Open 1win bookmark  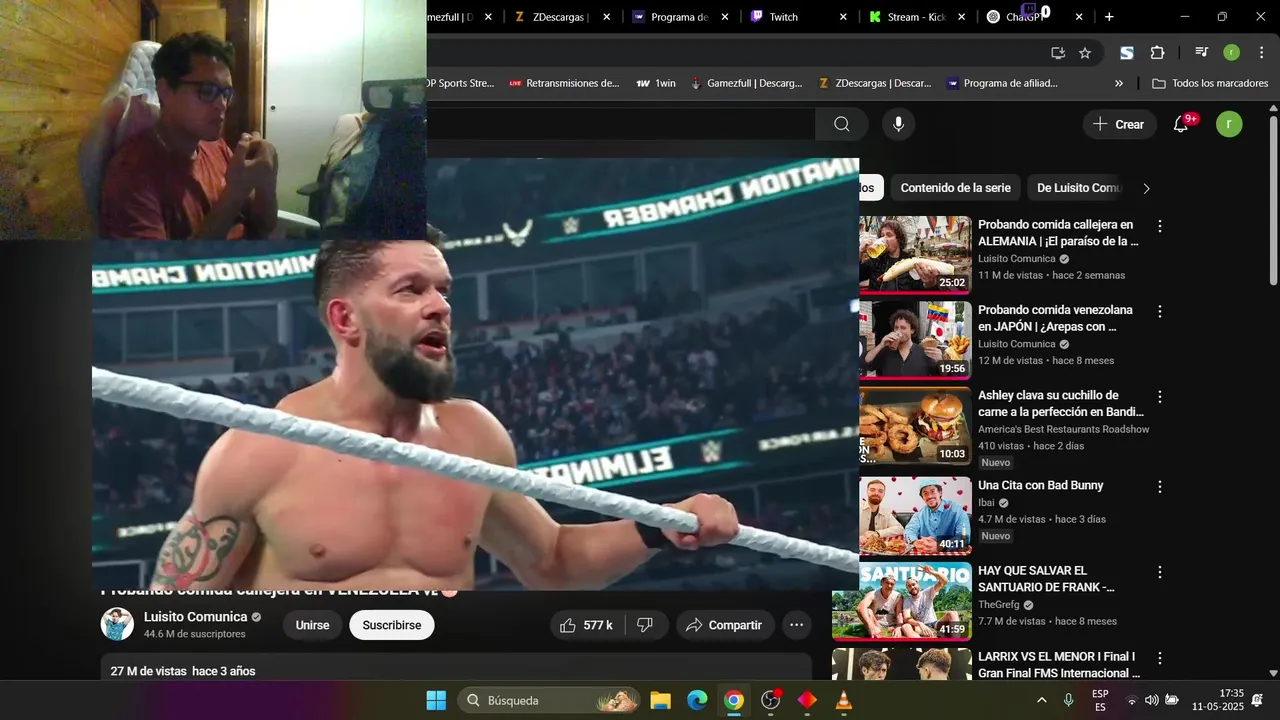(656, 83)
